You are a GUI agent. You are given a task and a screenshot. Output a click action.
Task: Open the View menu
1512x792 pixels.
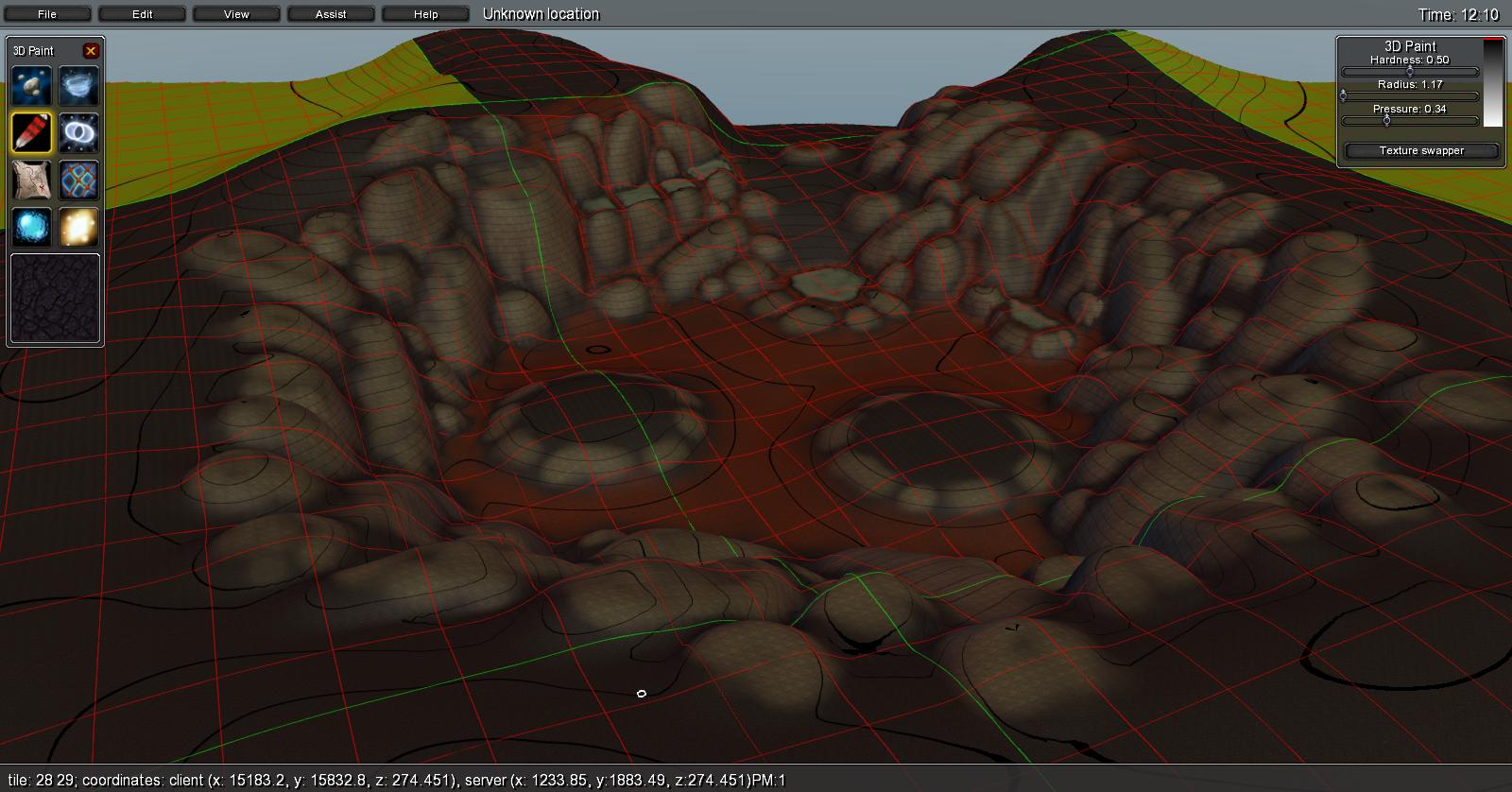236,14
